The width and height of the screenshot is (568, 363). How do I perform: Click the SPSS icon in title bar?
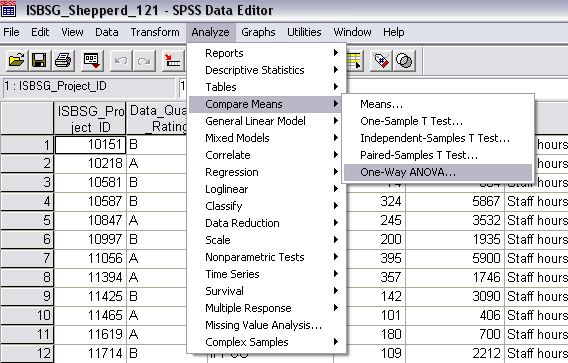pyautogui.click(x=8, y=9)
